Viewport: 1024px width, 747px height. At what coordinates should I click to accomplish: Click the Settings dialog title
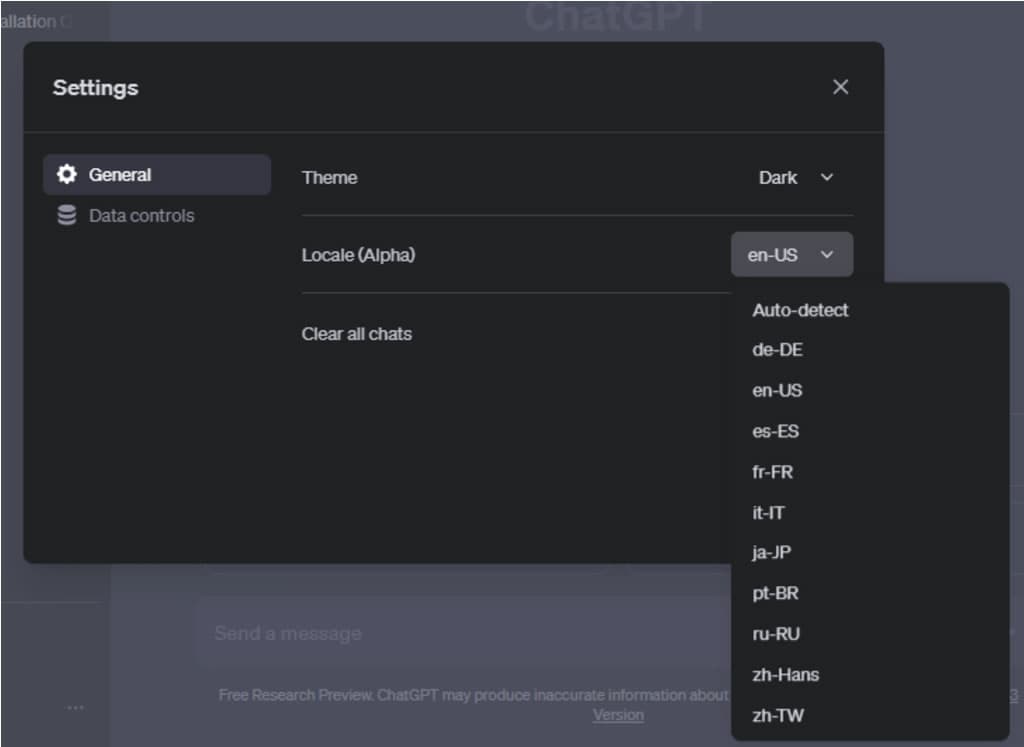(x=95, y=87)
